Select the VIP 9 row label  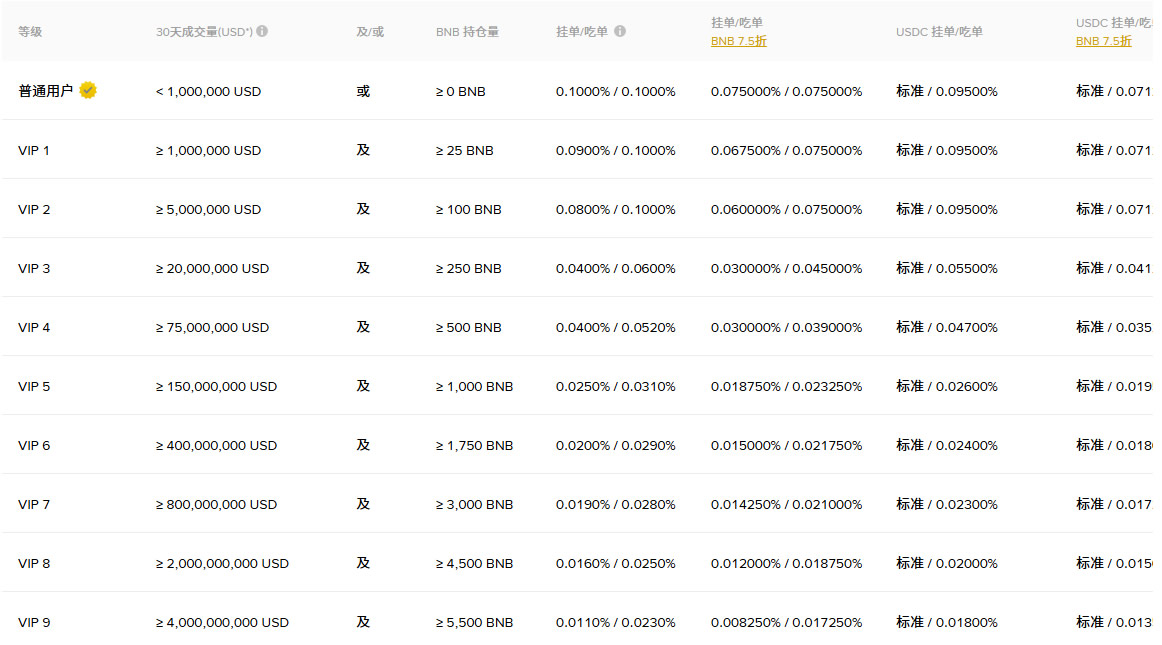[34, 622]
